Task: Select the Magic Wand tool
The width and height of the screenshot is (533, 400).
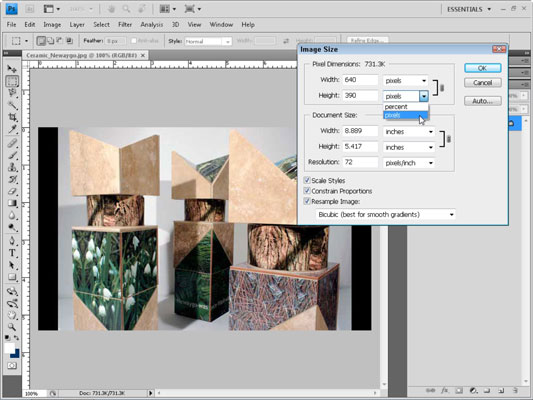Action: (12, 105)
